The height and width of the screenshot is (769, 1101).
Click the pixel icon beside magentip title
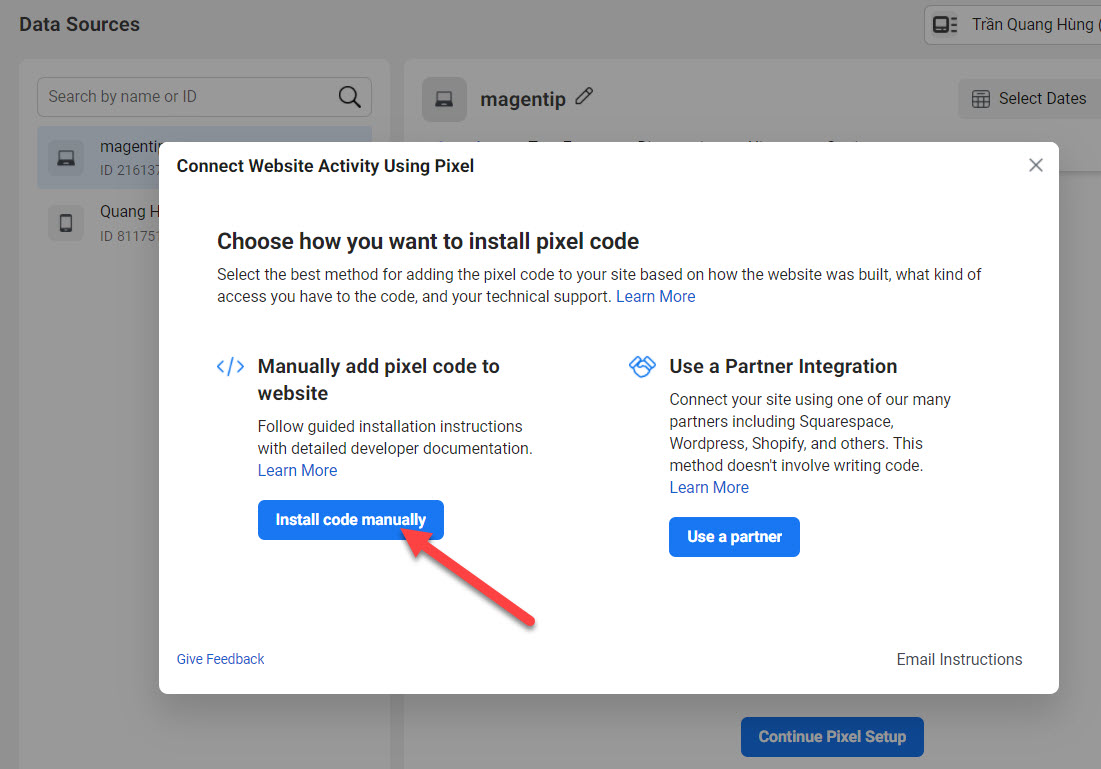(443, 98)
